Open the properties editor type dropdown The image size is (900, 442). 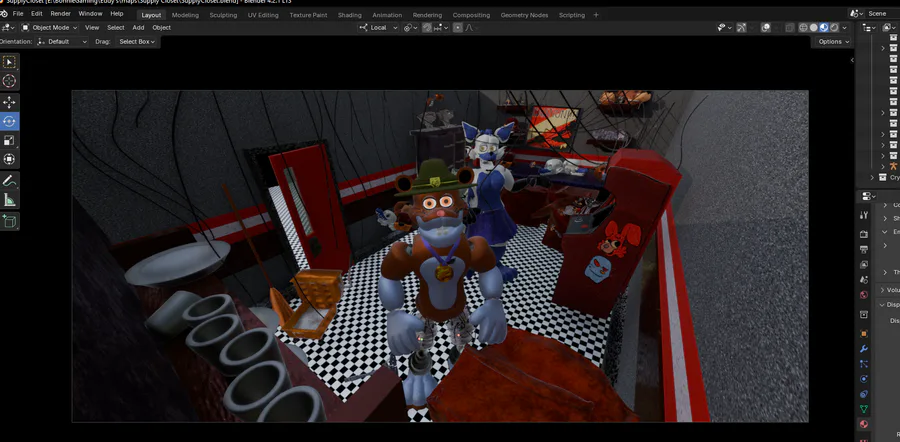coord(867,196)
